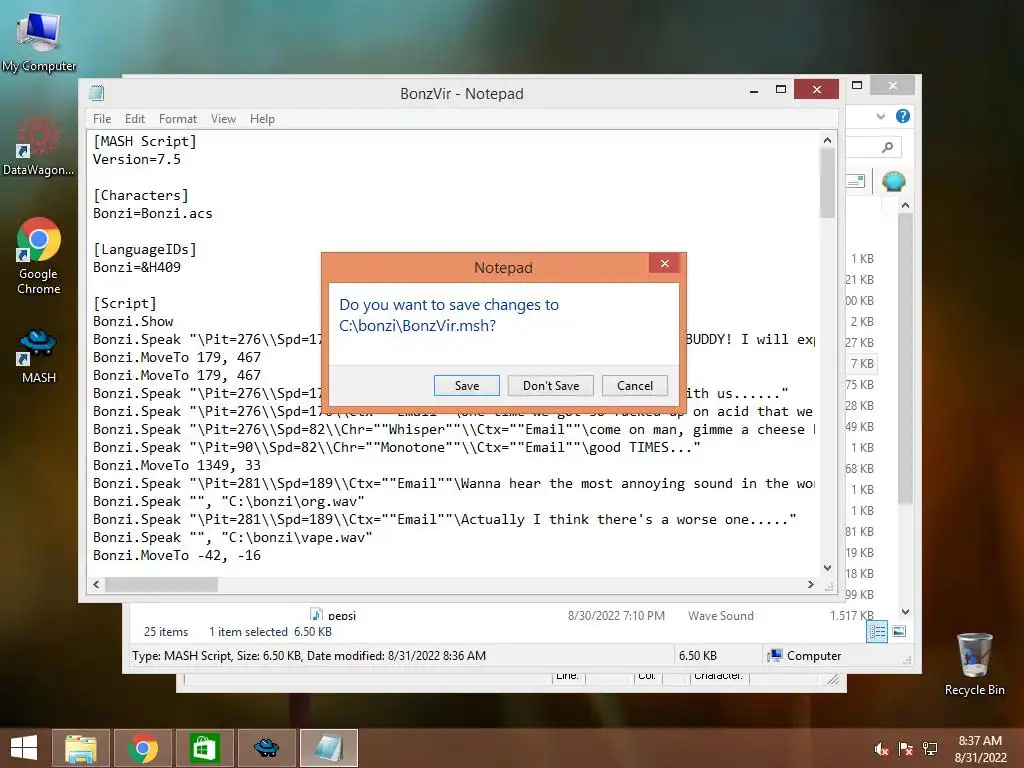Click the 'Version=7.5' line

pyautogui.click(x=136, y=159)
